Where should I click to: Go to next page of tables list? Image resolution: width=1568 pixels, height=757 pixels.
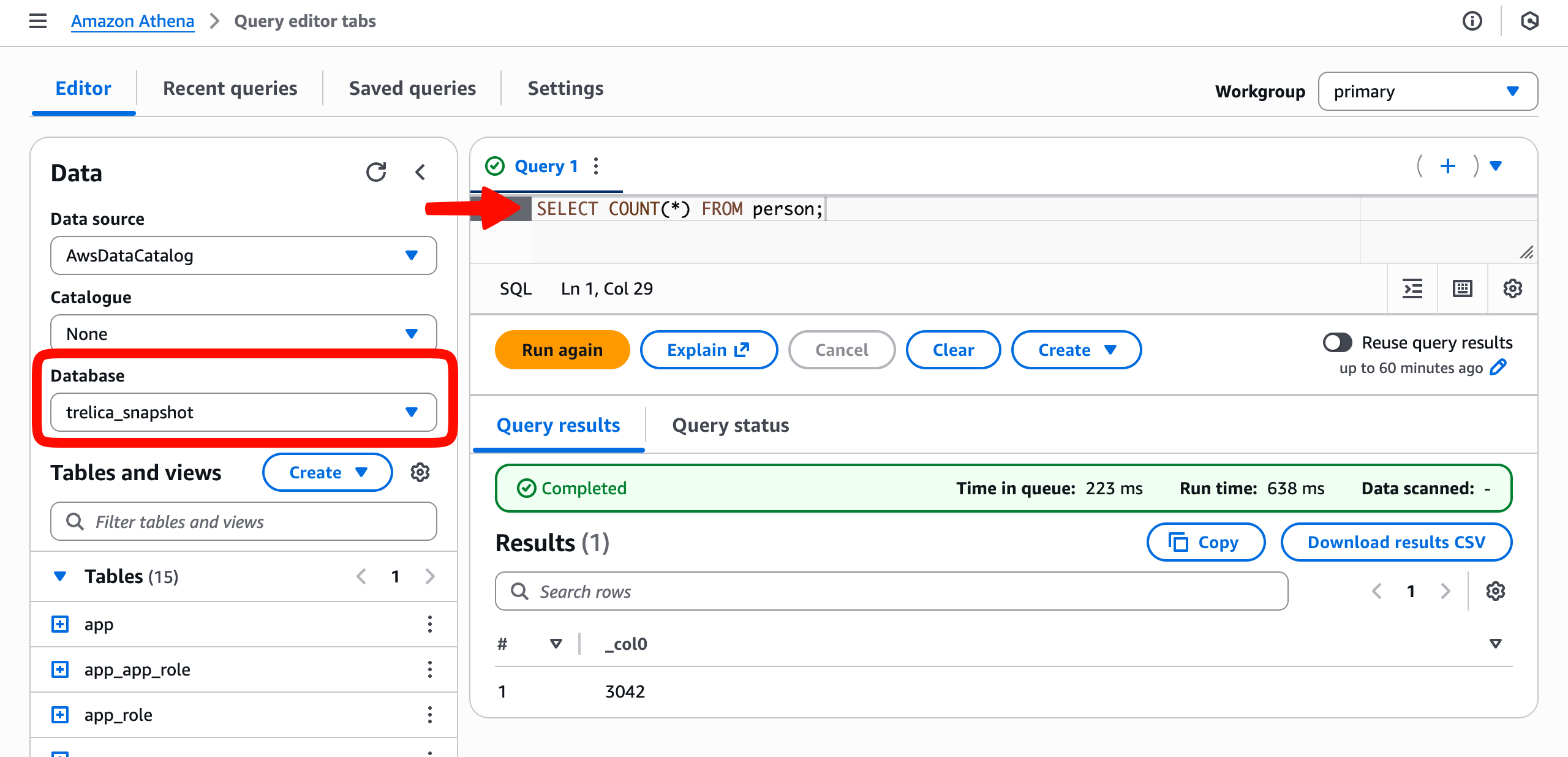click(x=430, y=576)
